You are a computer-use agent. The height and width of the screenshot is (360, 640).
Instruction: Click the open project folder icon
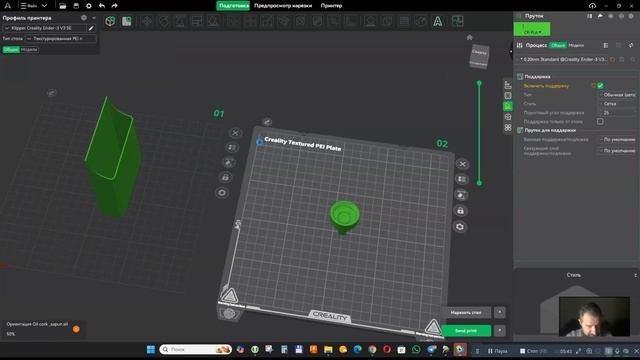(62, 6)
